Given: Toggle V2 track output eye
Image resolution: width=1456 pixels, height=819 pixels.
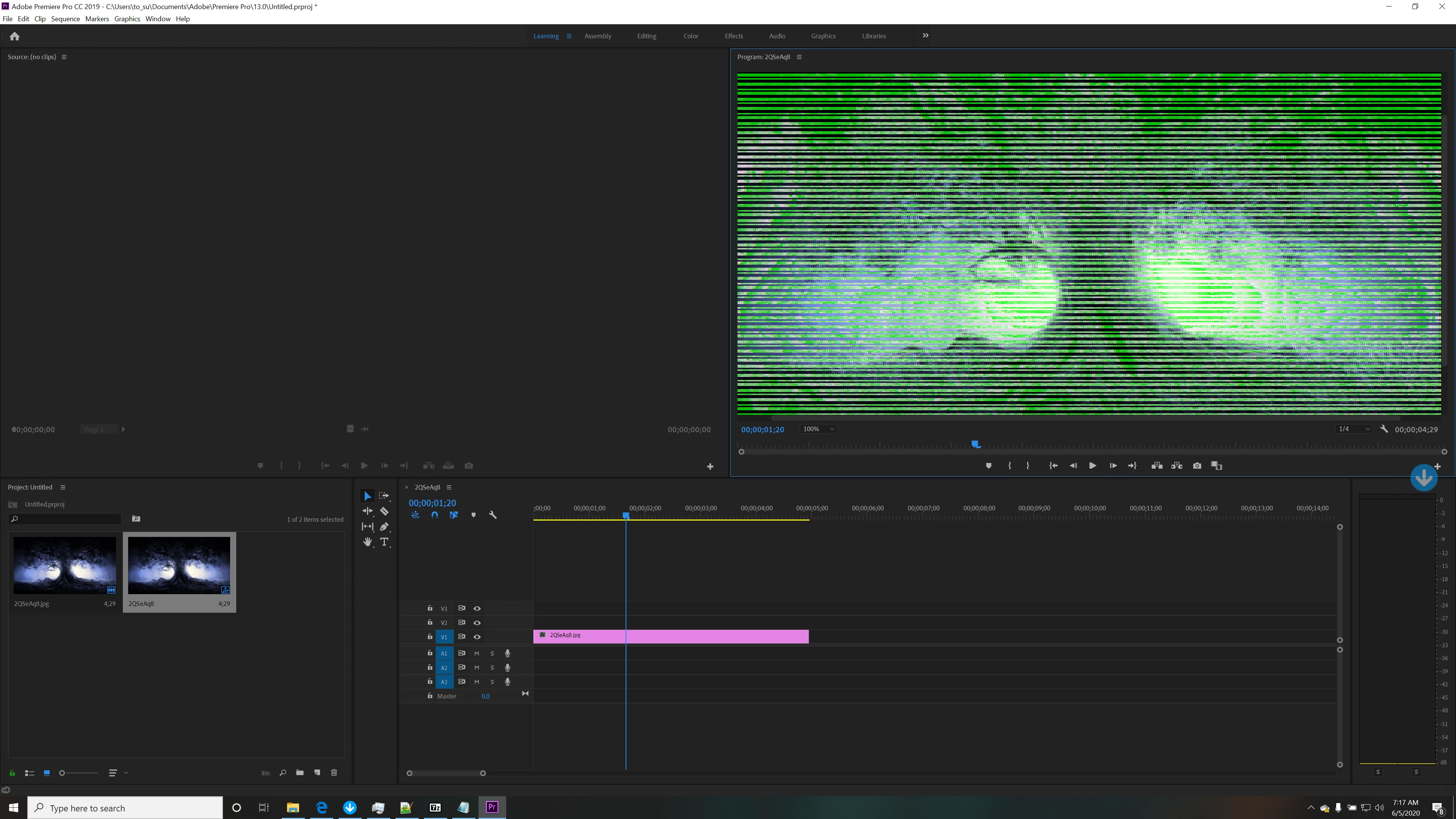Looking at the screenshot, I should point(477,622).
